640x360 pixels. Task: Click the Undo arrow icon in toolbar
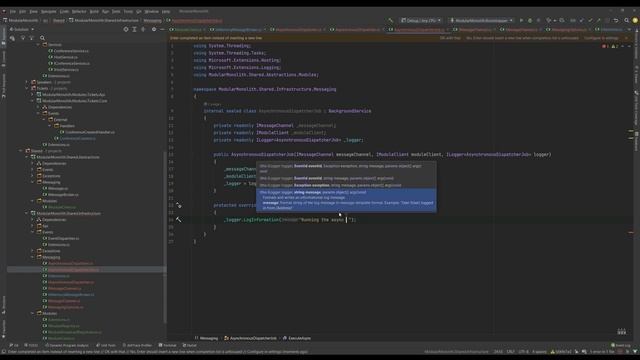coord(616,20)
